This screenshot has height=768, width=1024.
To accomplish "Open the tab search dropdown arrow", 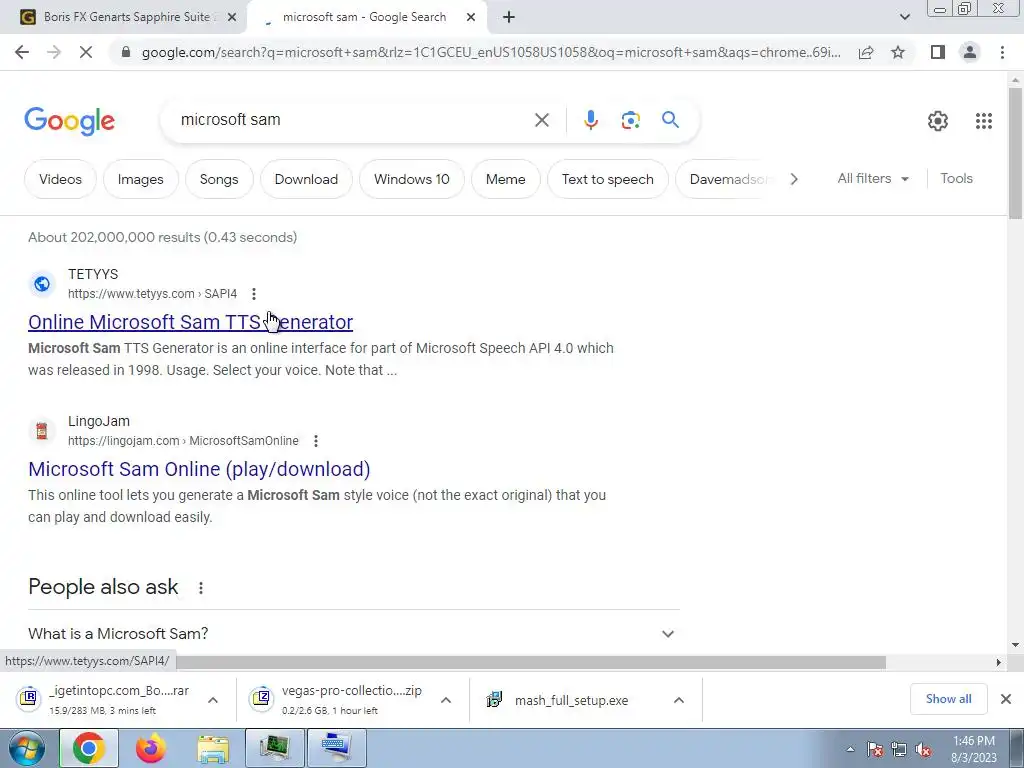I will click(904, 18).
